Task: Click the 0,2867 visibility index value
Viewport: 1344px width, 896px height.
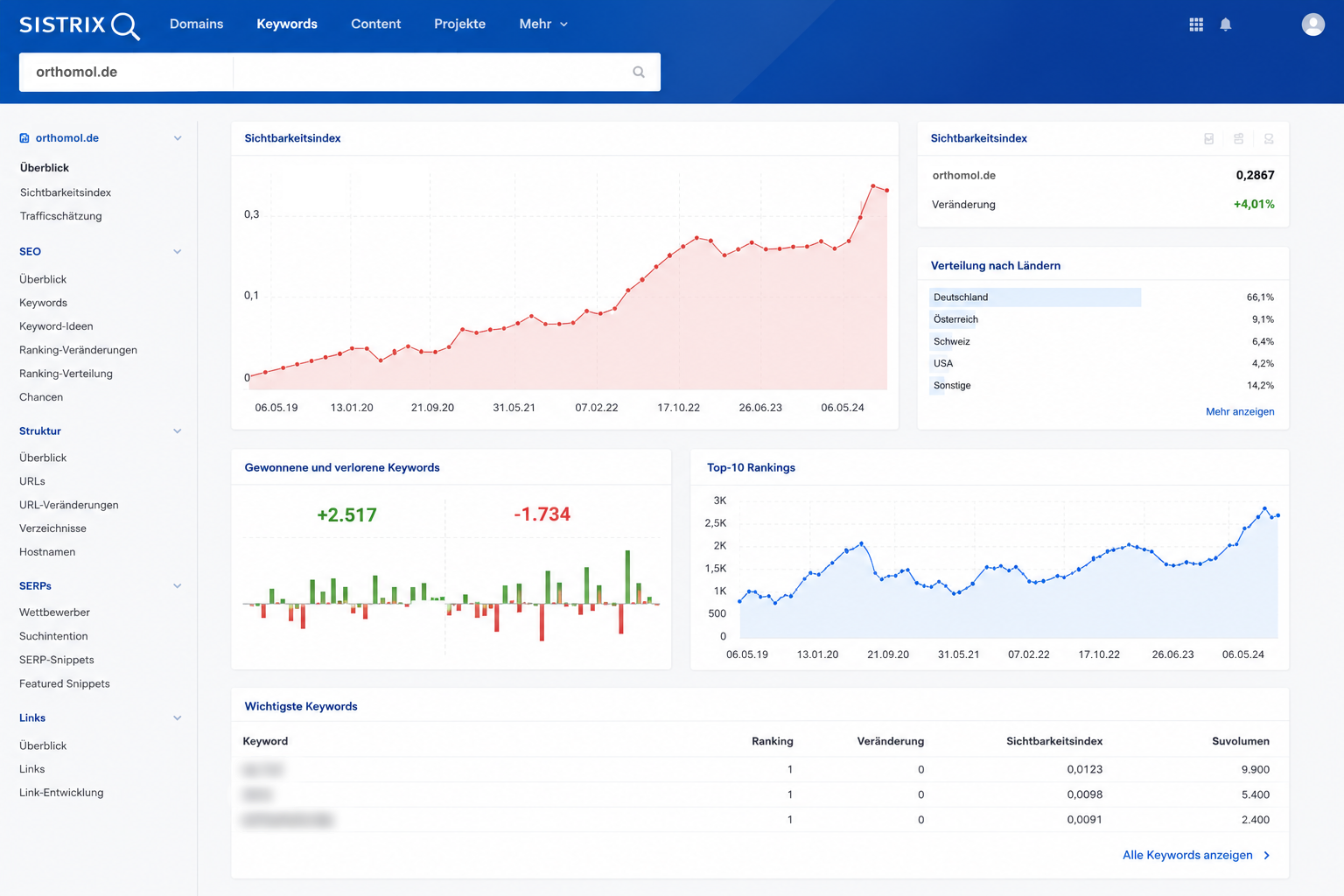Action: pyautogui.click(x=1255, y=175)
